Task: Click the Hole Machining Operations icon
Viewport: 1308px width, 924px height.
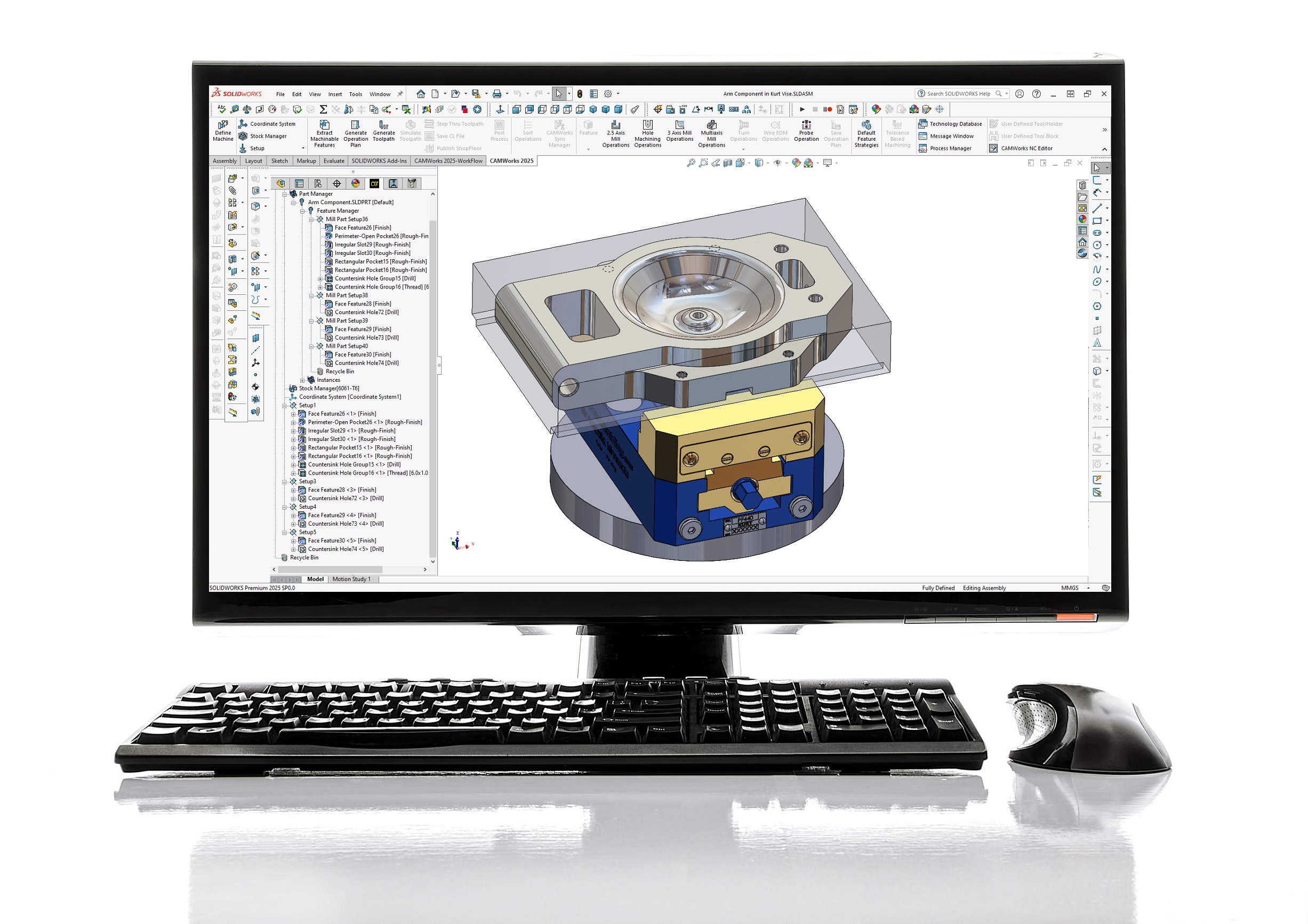Action: (647, 132)
